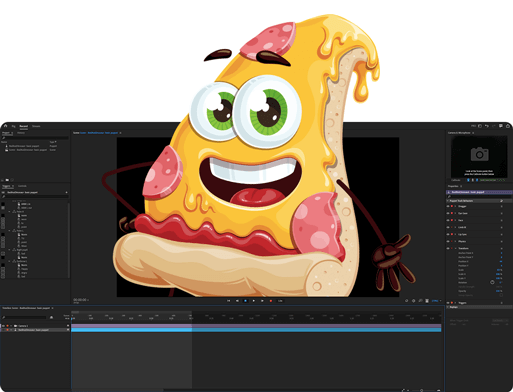
Task: Expand the Physics behavior
Action: pos(456,241)
